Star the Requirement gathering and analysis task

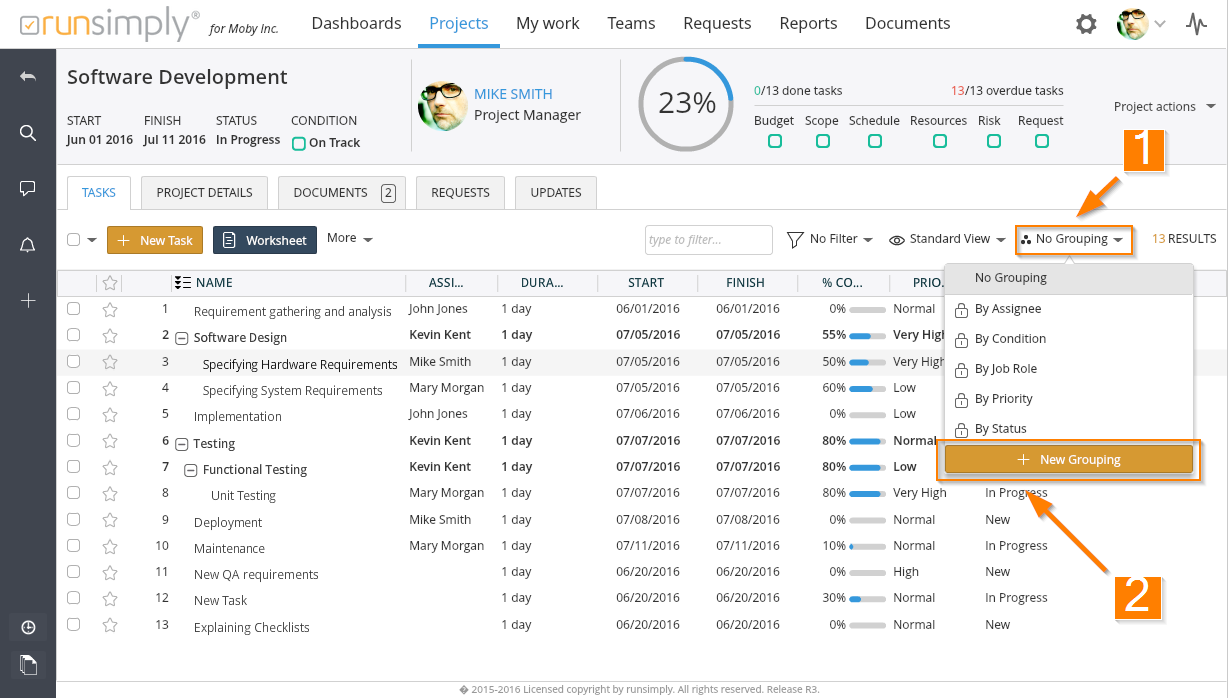(x=110, y=310)
